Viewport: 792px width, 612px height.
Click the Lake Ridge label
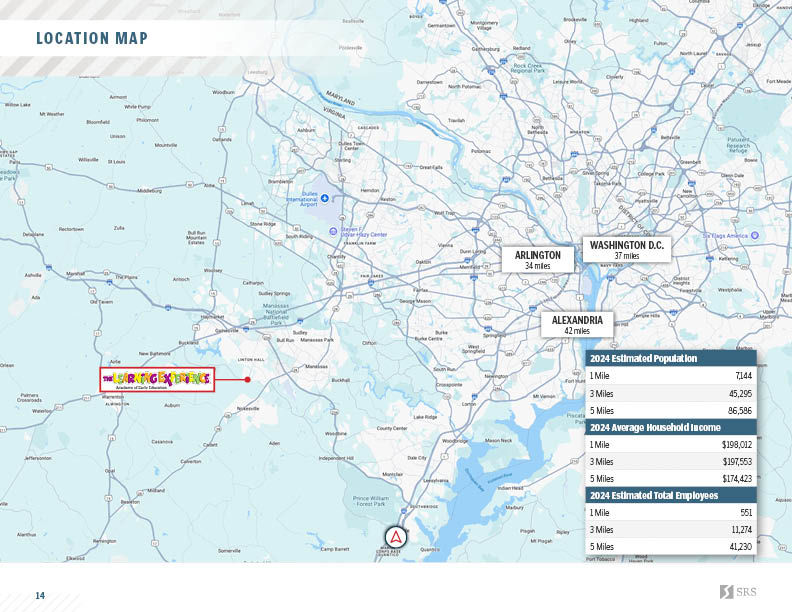425,417
